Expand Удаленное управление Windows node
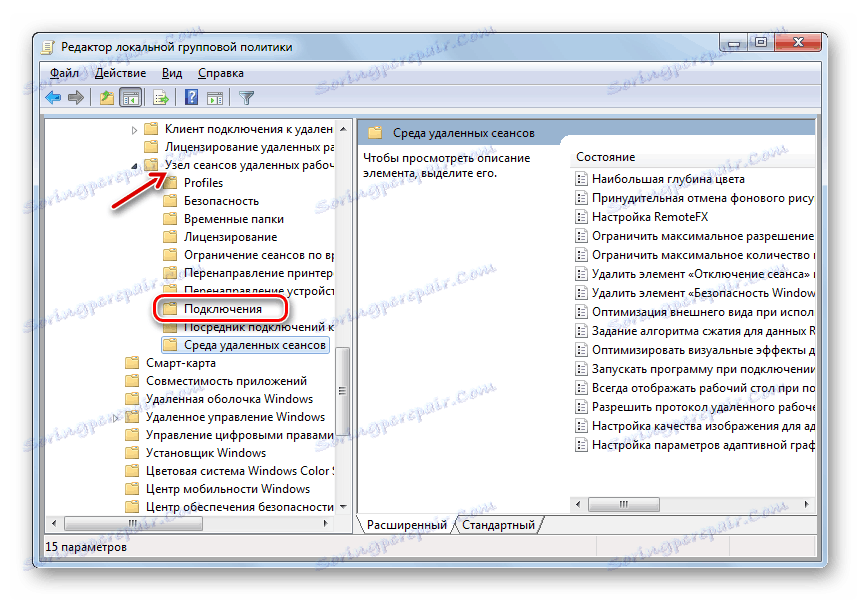This screenshot has width=861, height=601. click(x=116, y=418)
